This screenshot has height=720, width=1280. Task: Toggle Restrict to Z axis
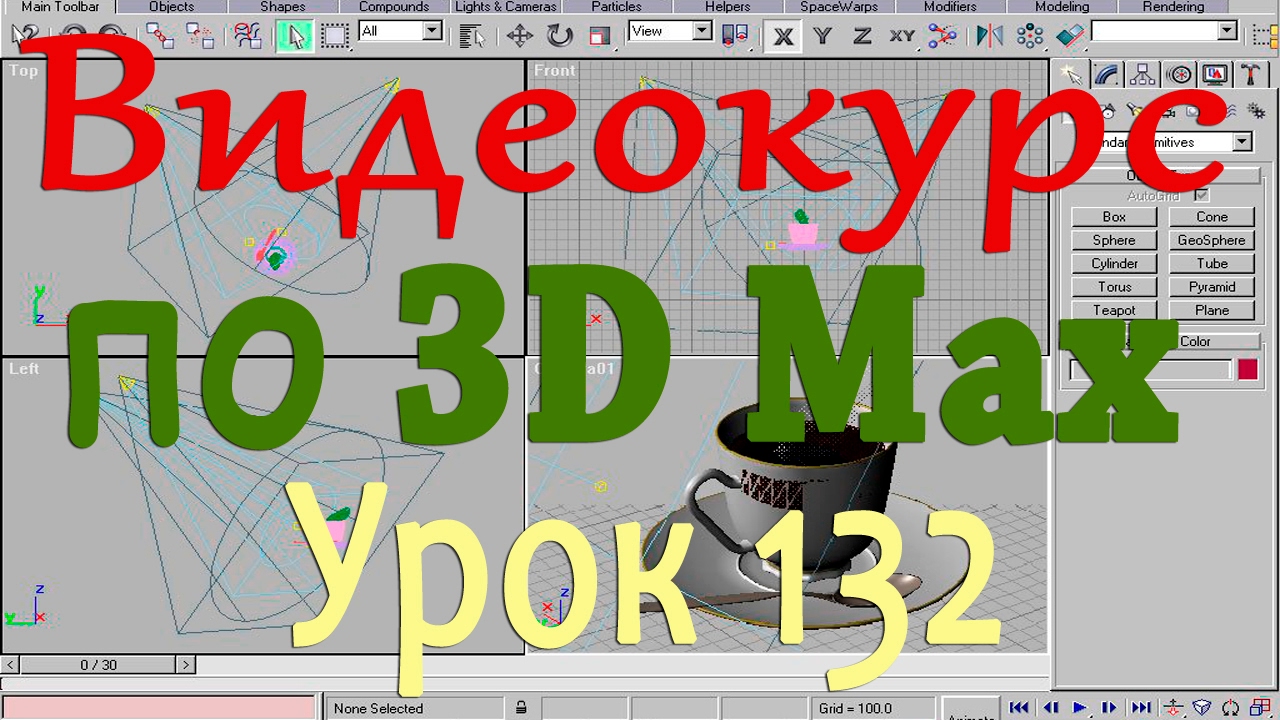(x=862, y=36)
